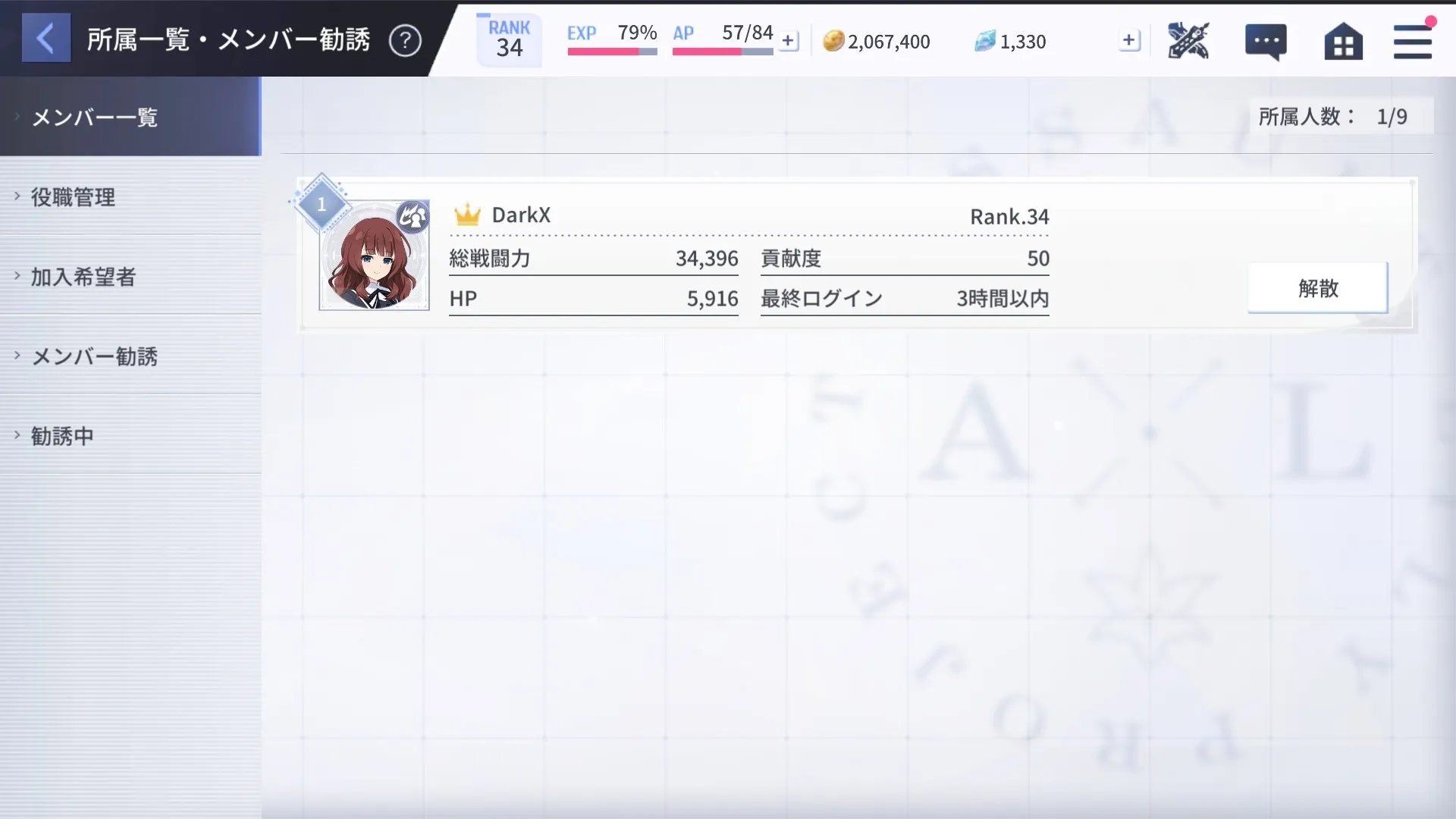The height and width of the screenshot is (819, 1456).
Task: Click the blue back arrow button
Action: tap(45, 38)
